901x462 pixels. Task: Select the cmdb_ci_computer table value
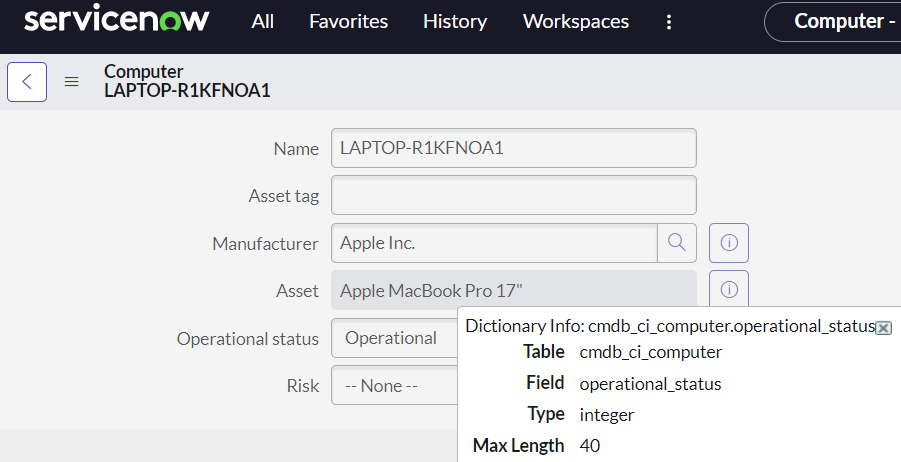[650, 352]
